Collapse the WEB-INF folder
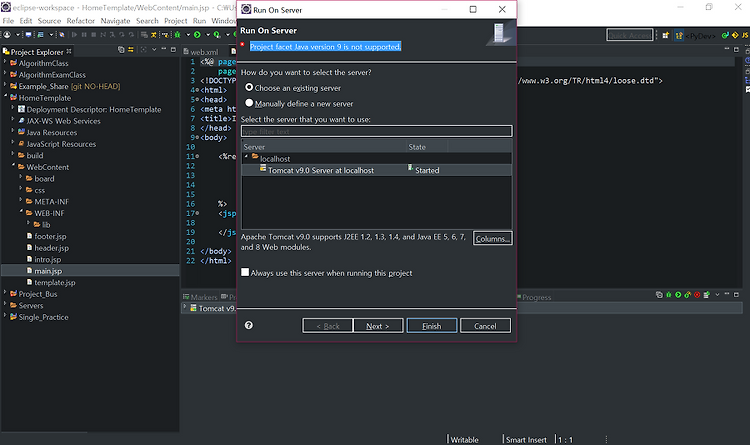The height and width of the screenshot is (445, 750). [21, 211]
